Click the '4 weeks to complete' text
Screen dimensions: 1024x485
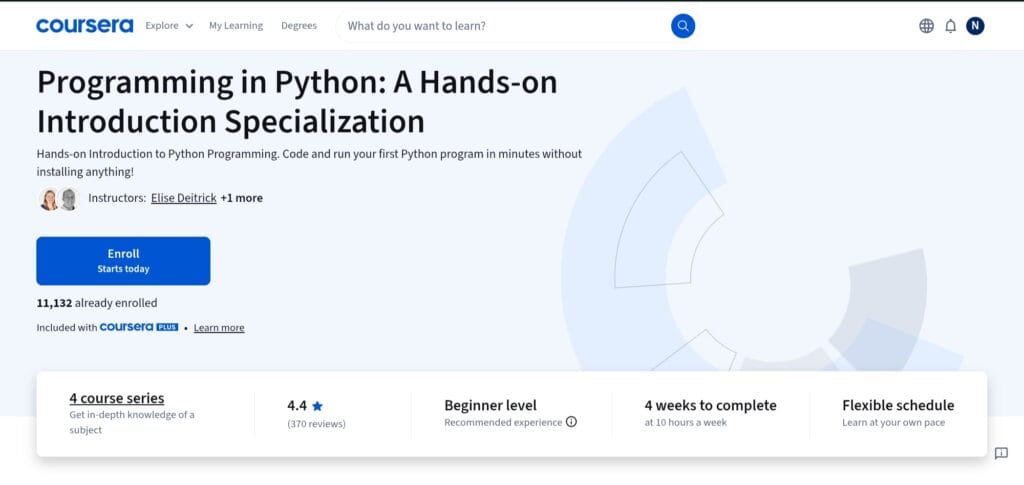pos(711,405)
